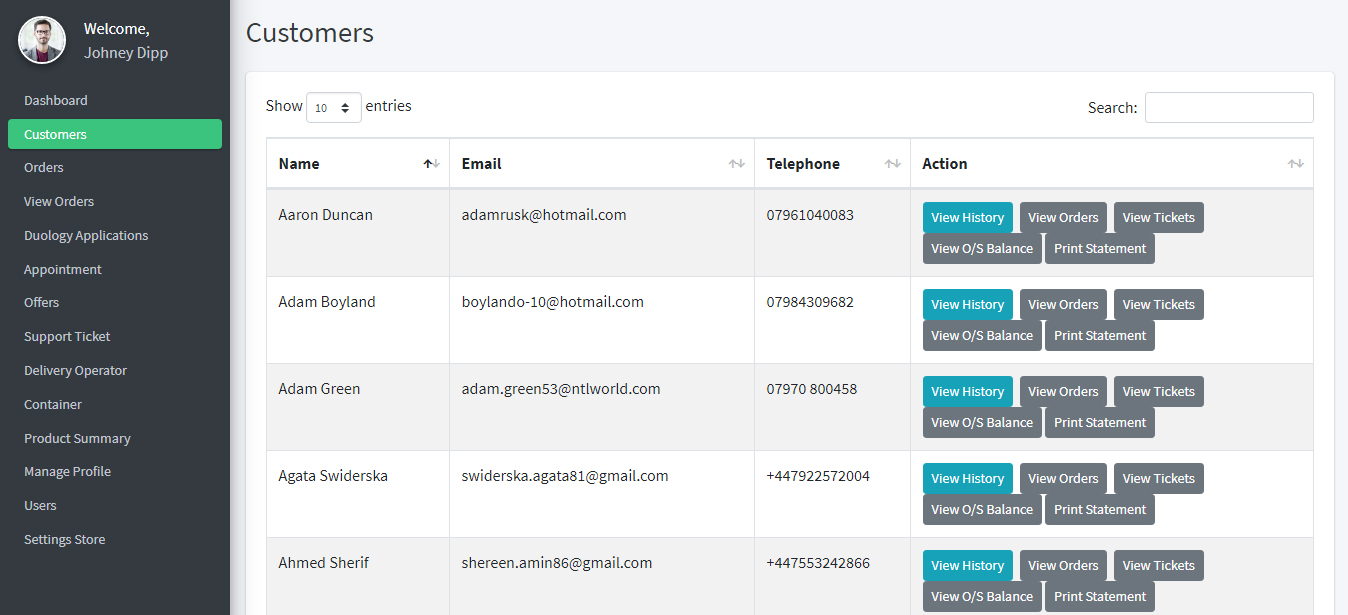View History for Aaron Duncan

coord(967,217)
